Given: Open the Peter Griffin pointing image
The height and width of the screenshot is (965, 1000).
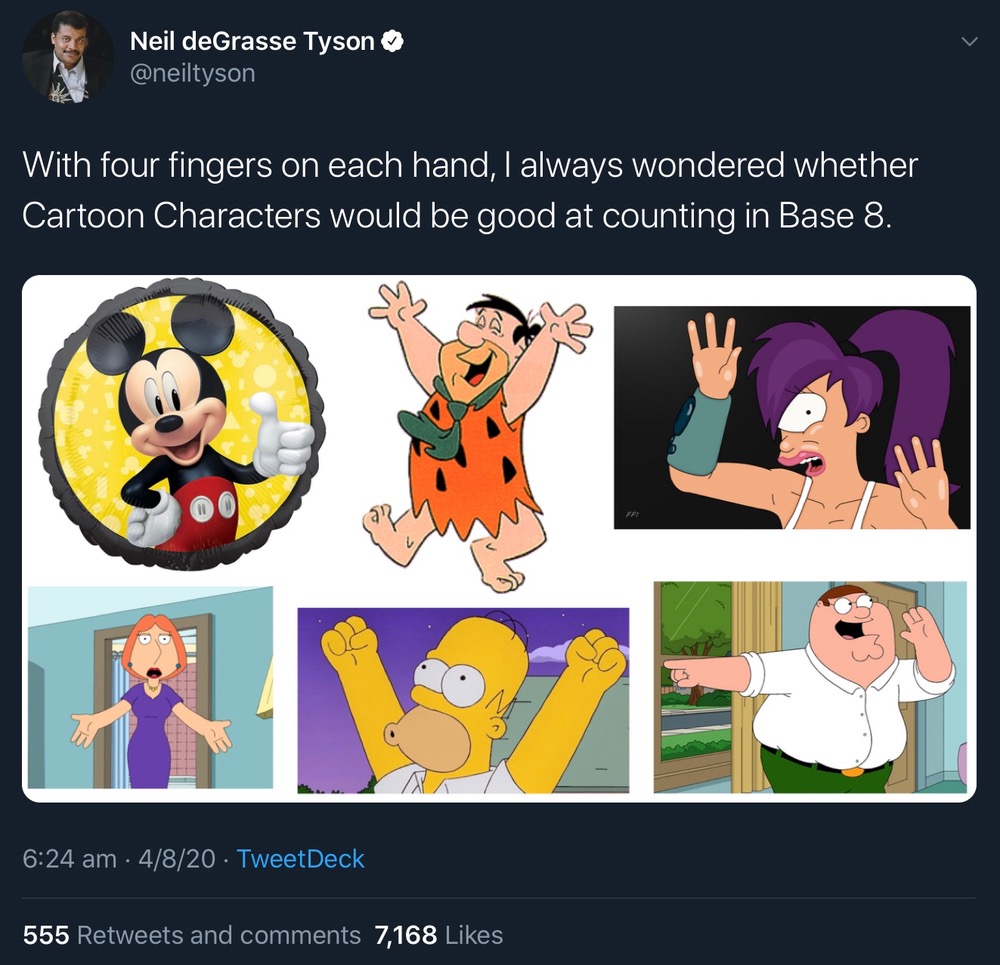Looking at the screenshot, I should (810, 686).
